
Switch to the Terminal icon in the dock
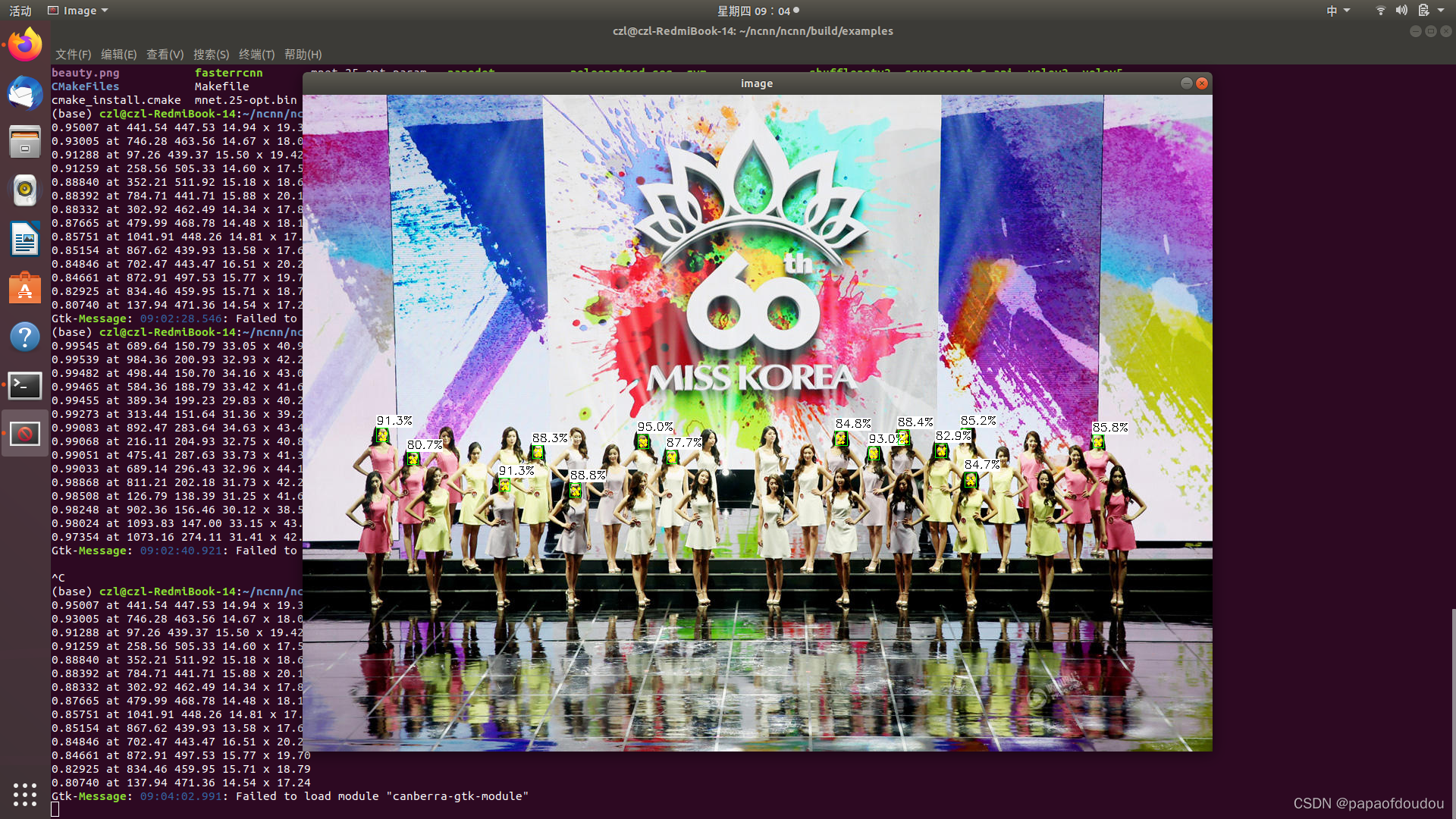click(25, 385)
